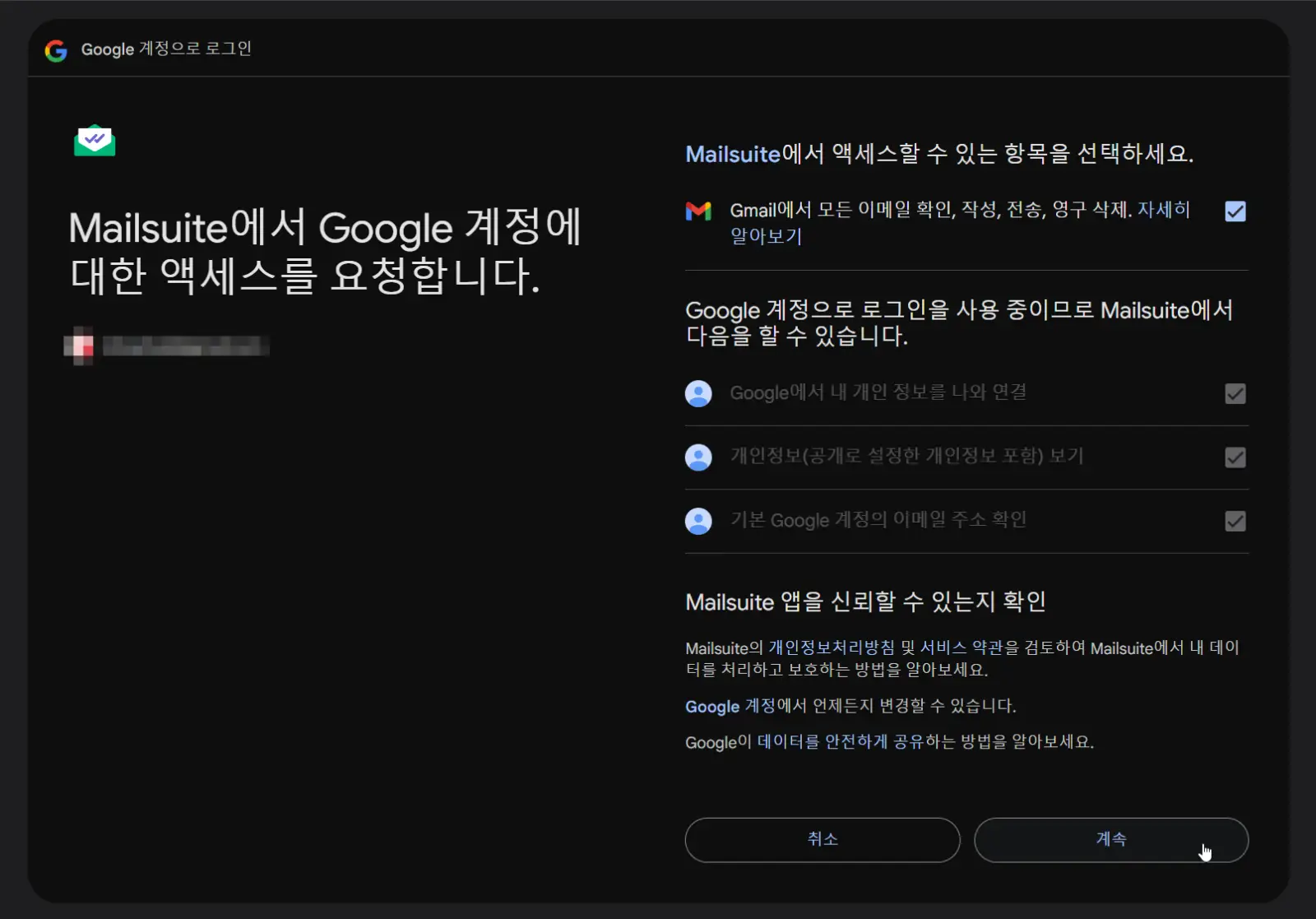Click the '계속' continue button

[x=1111, y=840]
